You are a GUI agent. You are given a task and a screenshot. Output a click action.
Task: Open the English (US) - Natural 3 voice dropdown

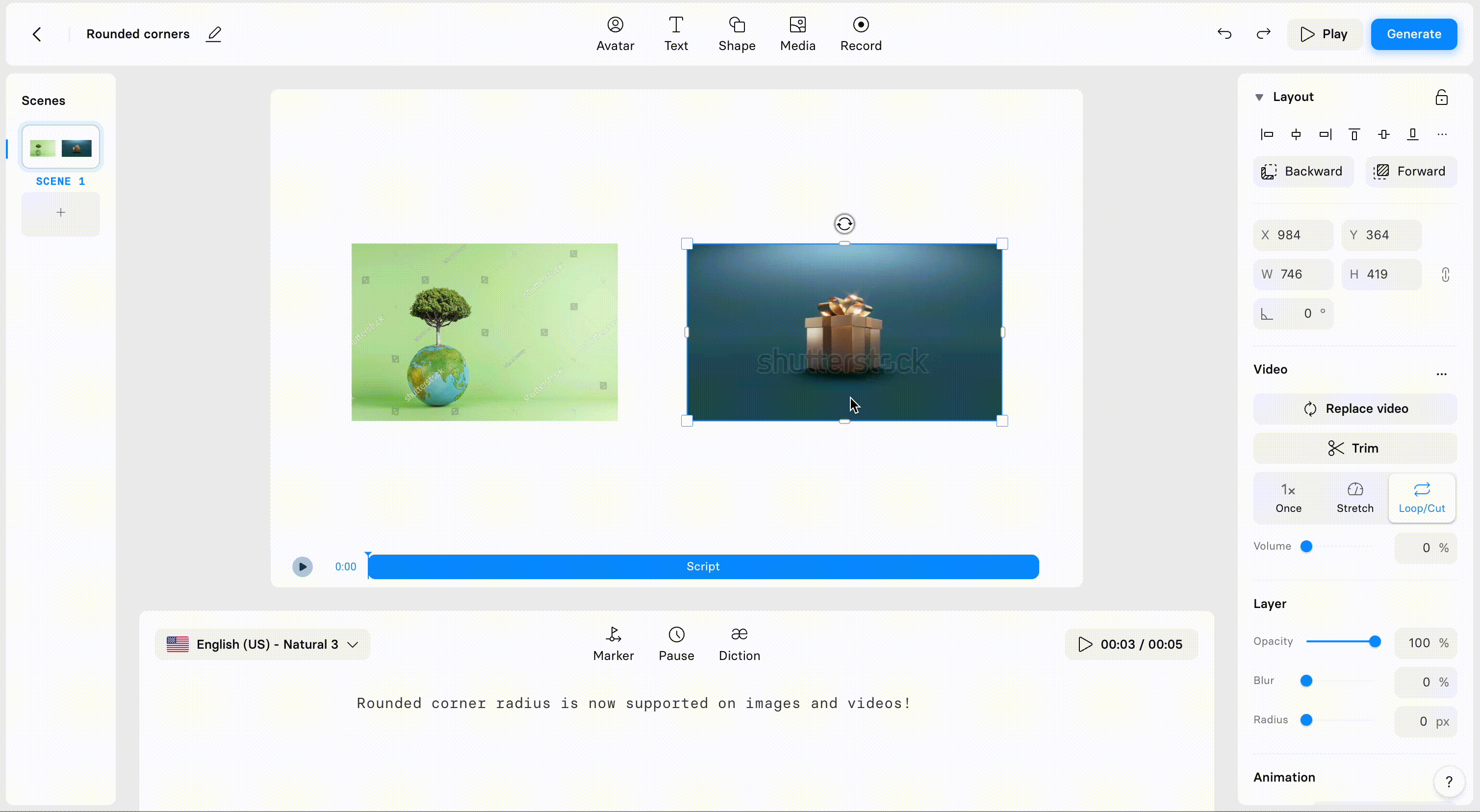pos(262,644)
